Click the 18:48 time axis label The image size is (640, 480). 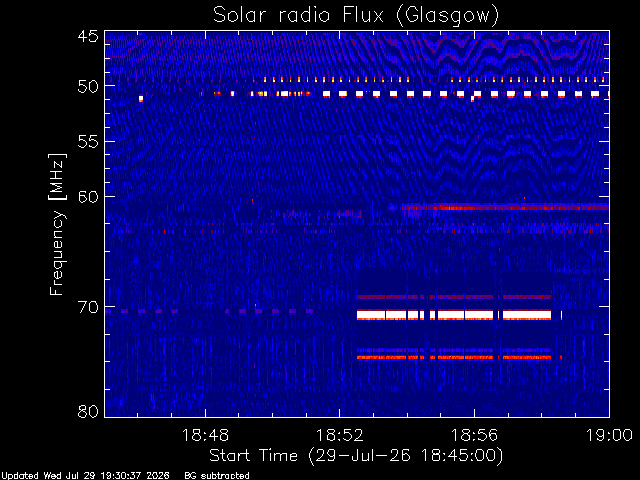coord(205,435)
